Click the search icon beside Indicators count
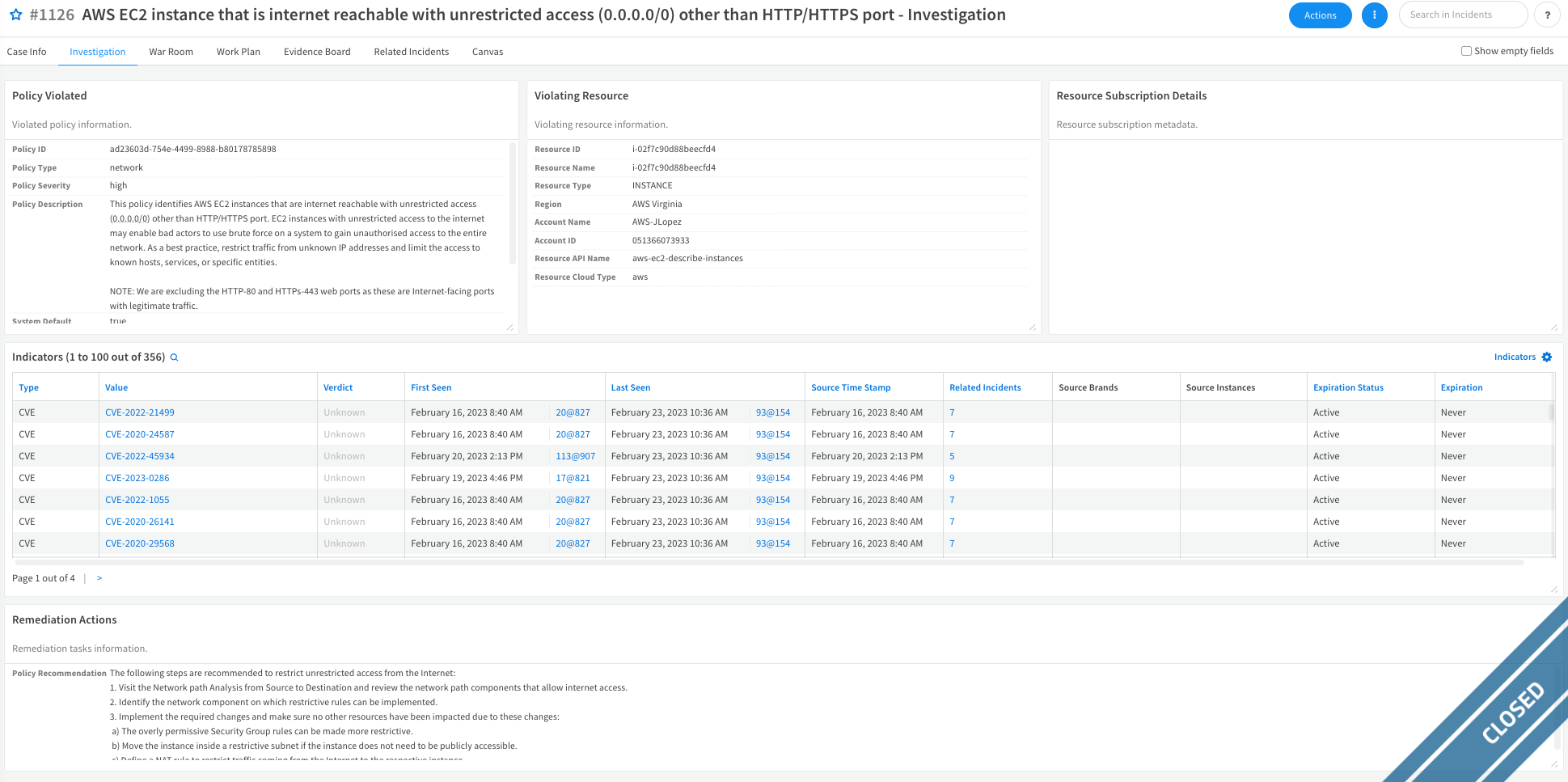Screen dimensions: 1568x782 click(174, 357)
